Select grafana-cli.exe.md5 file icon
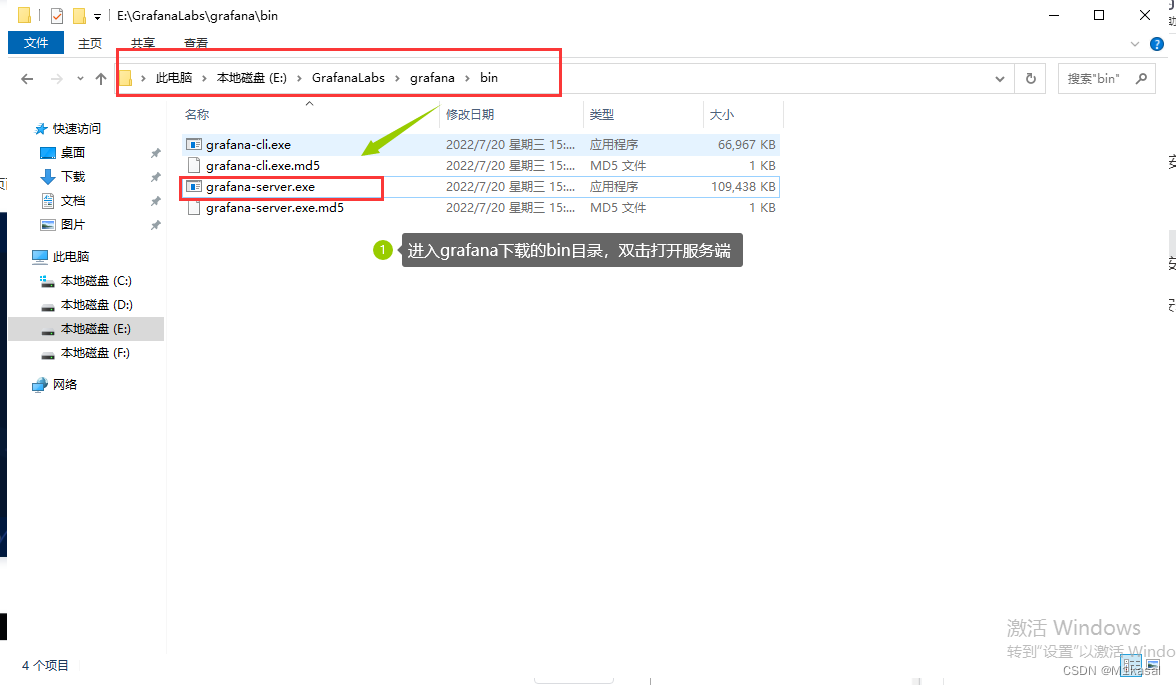Screen dimensions: 1176x685 click(x=194, y=166)
